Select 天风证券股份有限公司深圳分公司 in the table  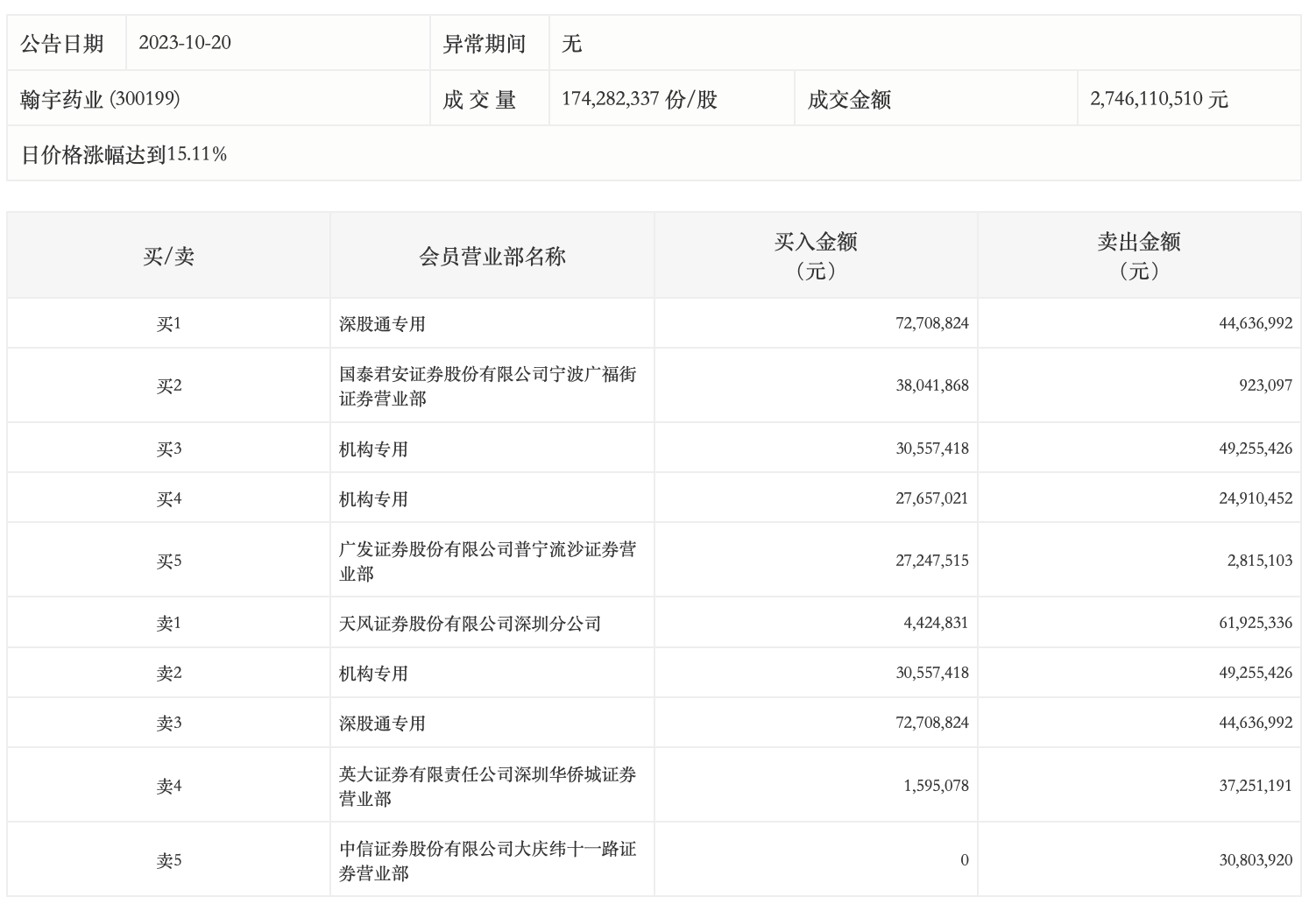[x=470, y=624]
